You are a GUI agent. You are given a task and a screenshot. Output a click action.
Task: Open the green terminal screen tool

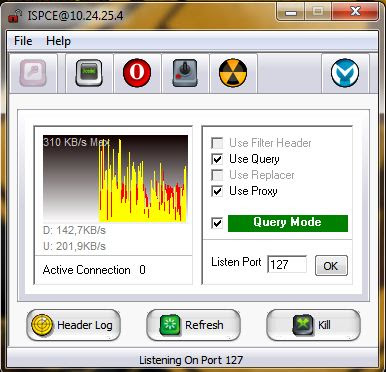pos(89,73)
